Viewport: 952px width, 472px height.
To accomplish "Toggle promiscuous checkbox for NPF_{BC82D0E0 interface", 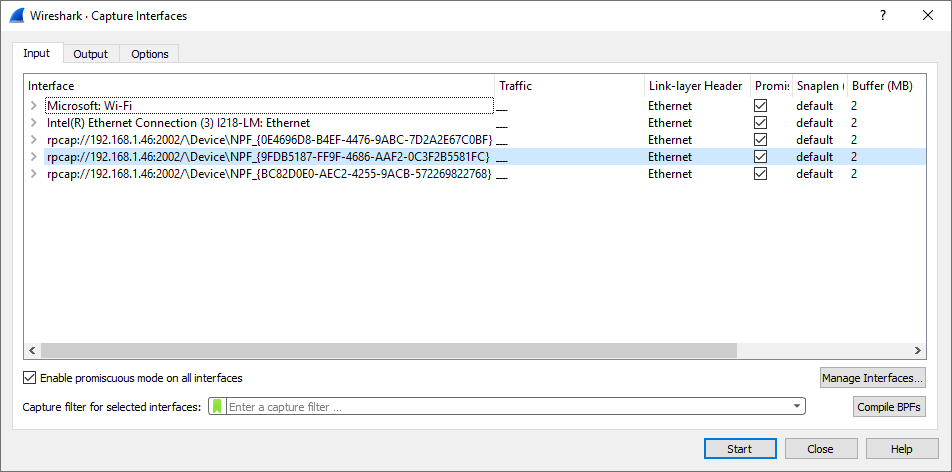I will [760, 174].
